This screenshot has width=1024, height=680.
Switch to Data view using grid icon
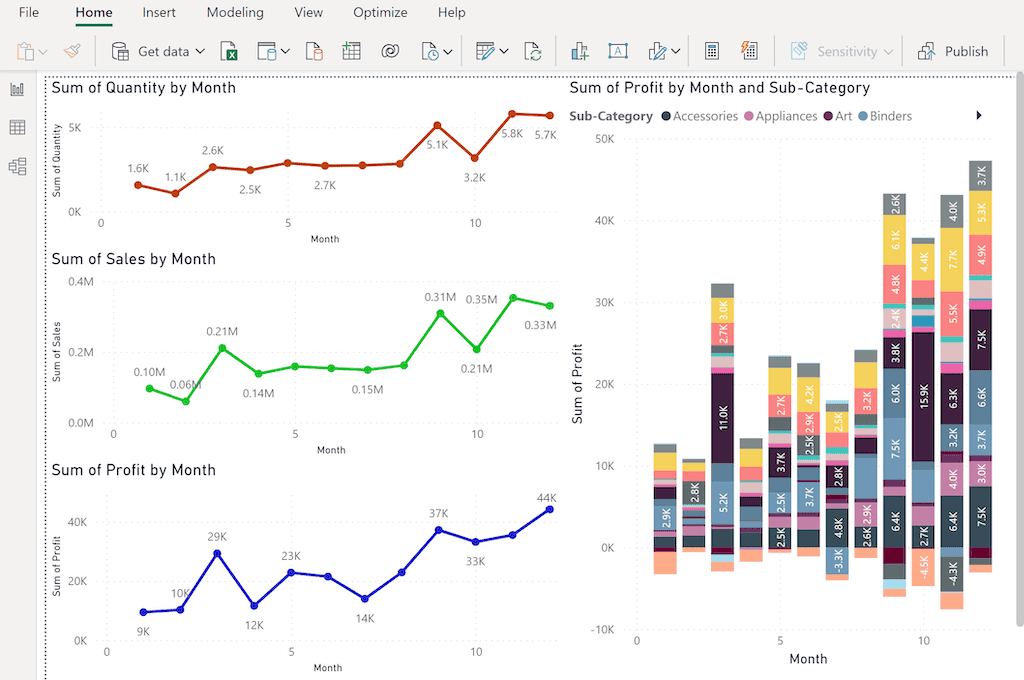[16, 127]
